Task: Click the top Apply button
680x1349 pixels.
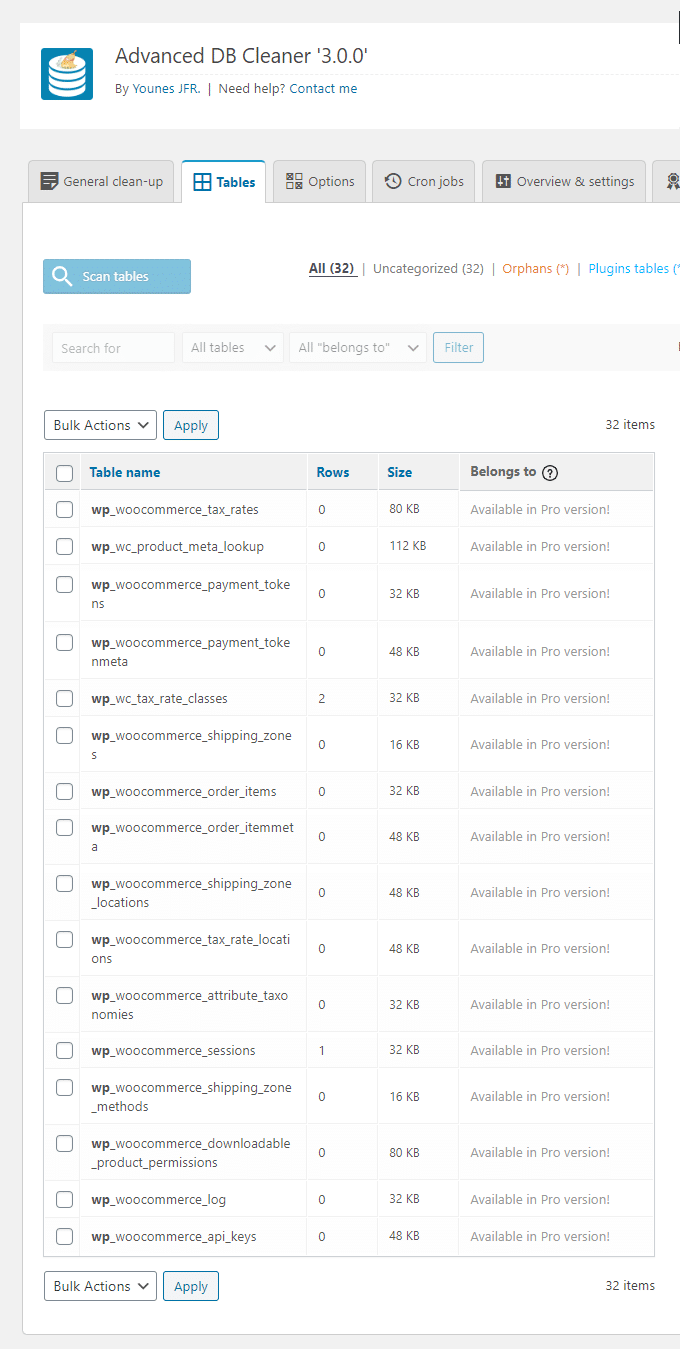Action: click(191, 425)
